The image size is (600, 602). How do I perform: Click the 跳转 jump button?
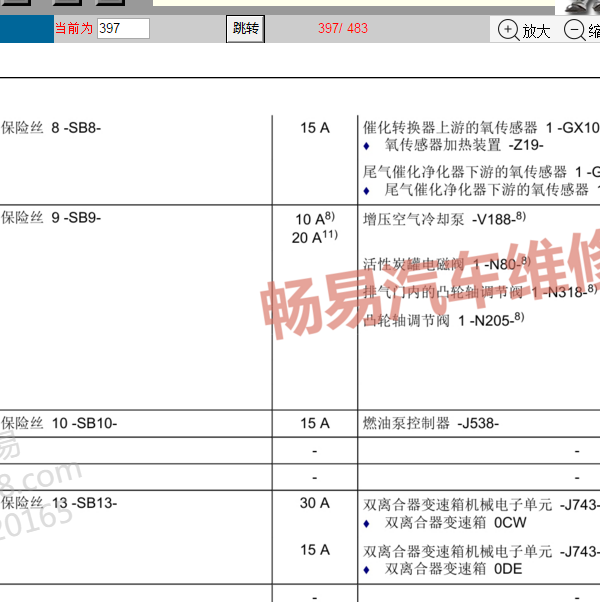pos(245,29)
